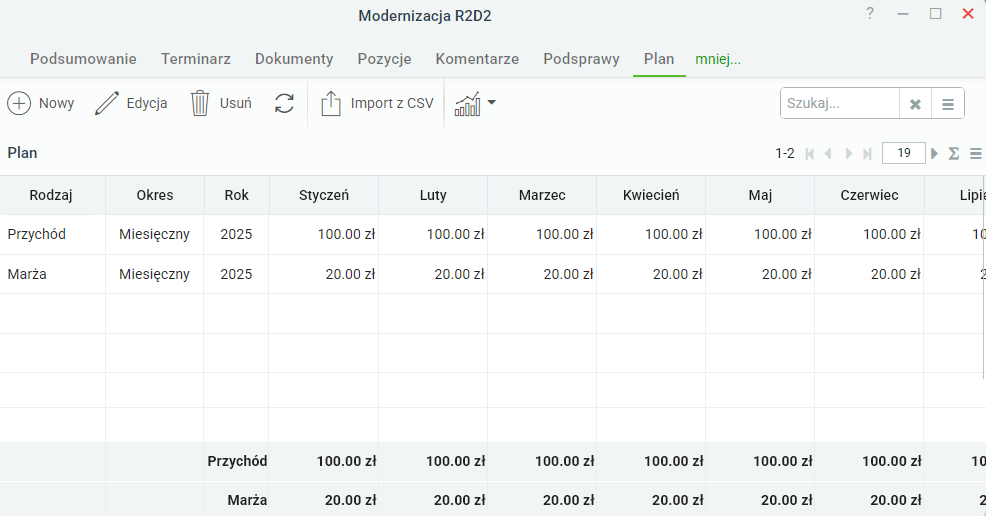Viewport: 986px width, 516px height.
Task: Click the mniej... link
Action: (x=717, y=60)
